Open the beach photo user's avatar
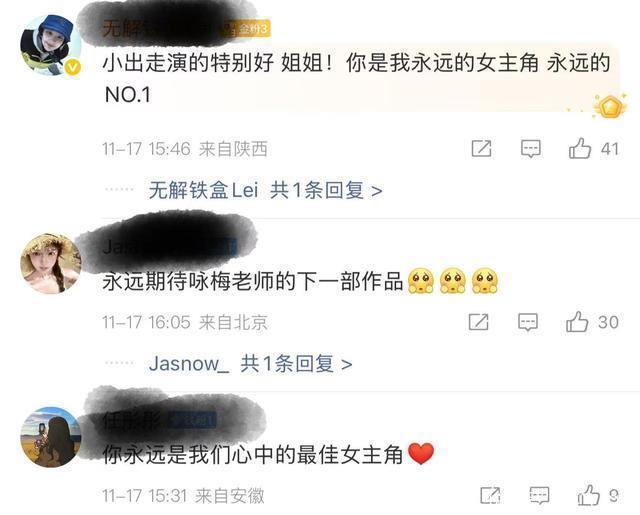The width and height of the screenshot is (640, 515). pos(51,437)
